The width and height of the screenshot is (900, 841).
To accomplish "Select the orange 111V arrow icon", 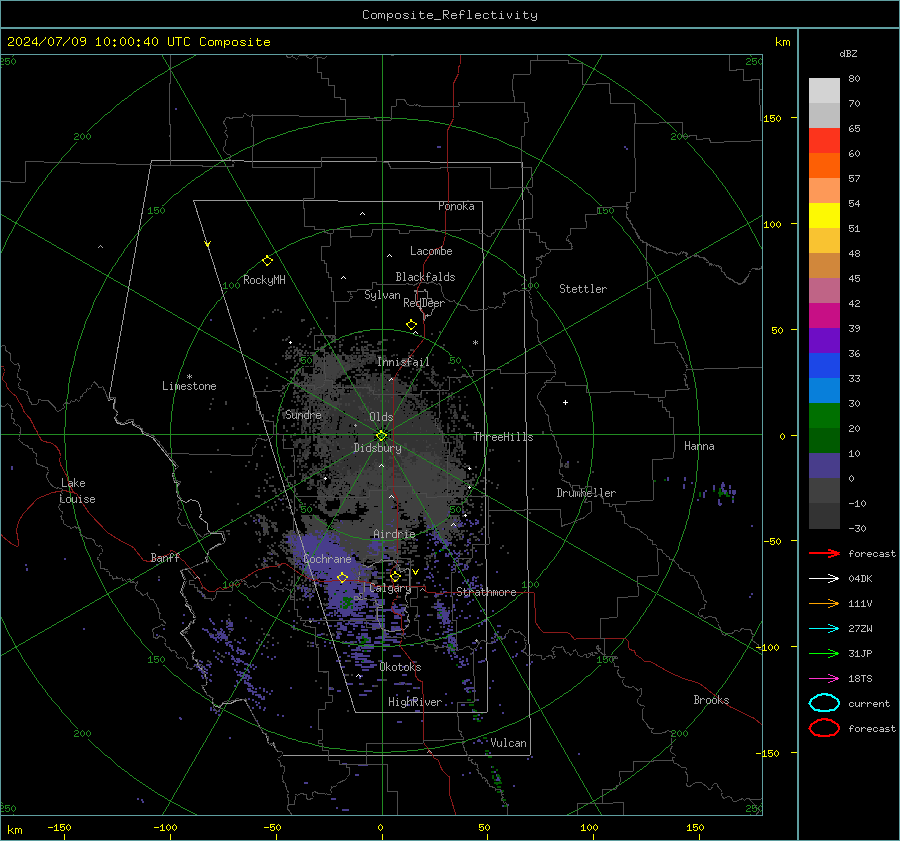I will tap(824, 603).
